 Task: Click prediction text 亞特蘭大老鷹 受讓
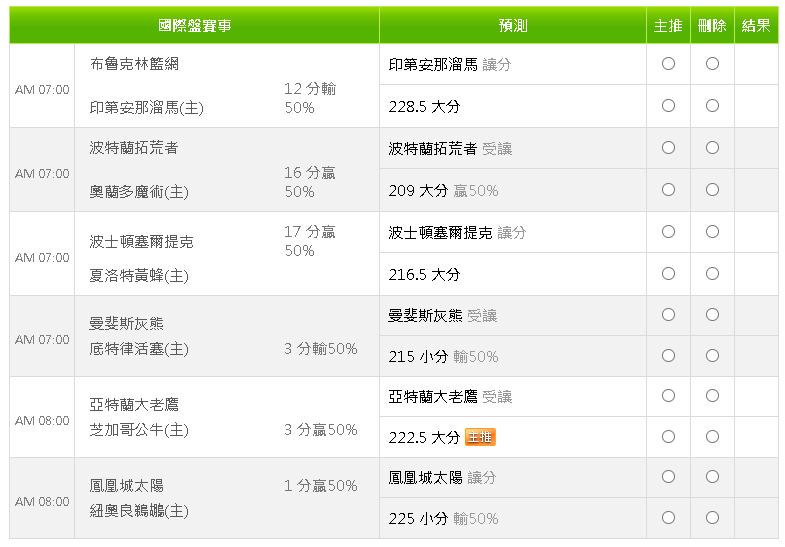pos(451,397)
